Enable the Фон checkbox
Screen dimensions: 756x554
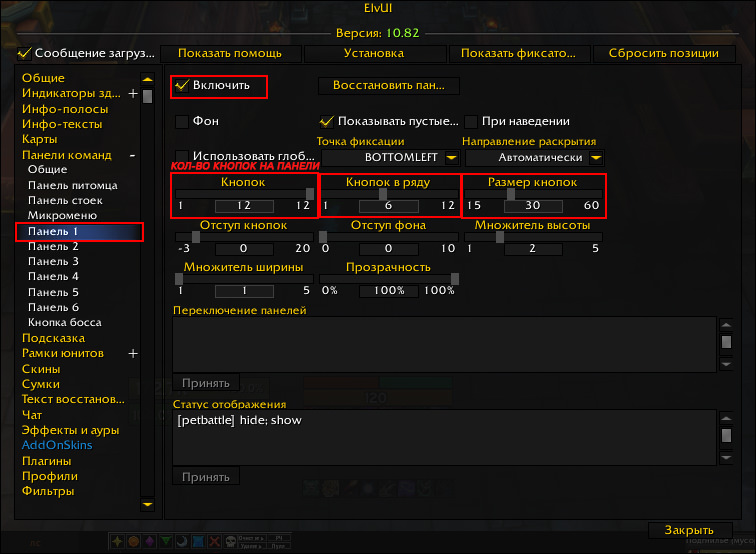tap(182, 121)
